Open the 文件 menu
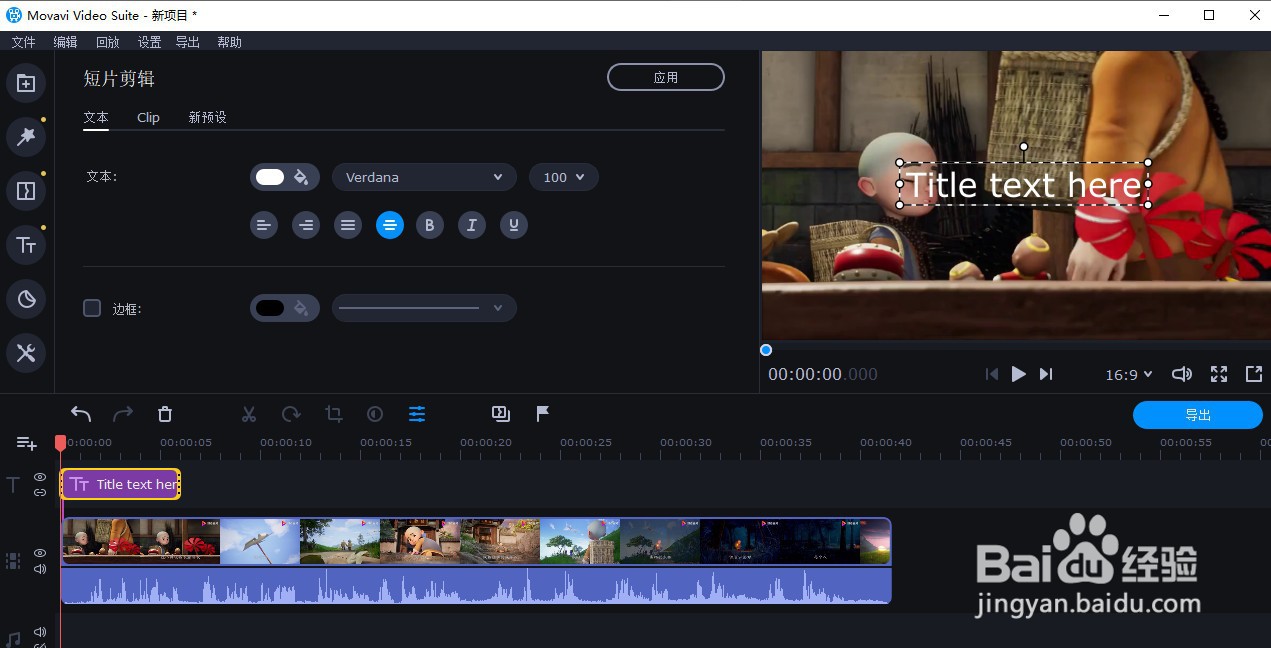This screenshot has height=648, width=1271. click(23, 42)
